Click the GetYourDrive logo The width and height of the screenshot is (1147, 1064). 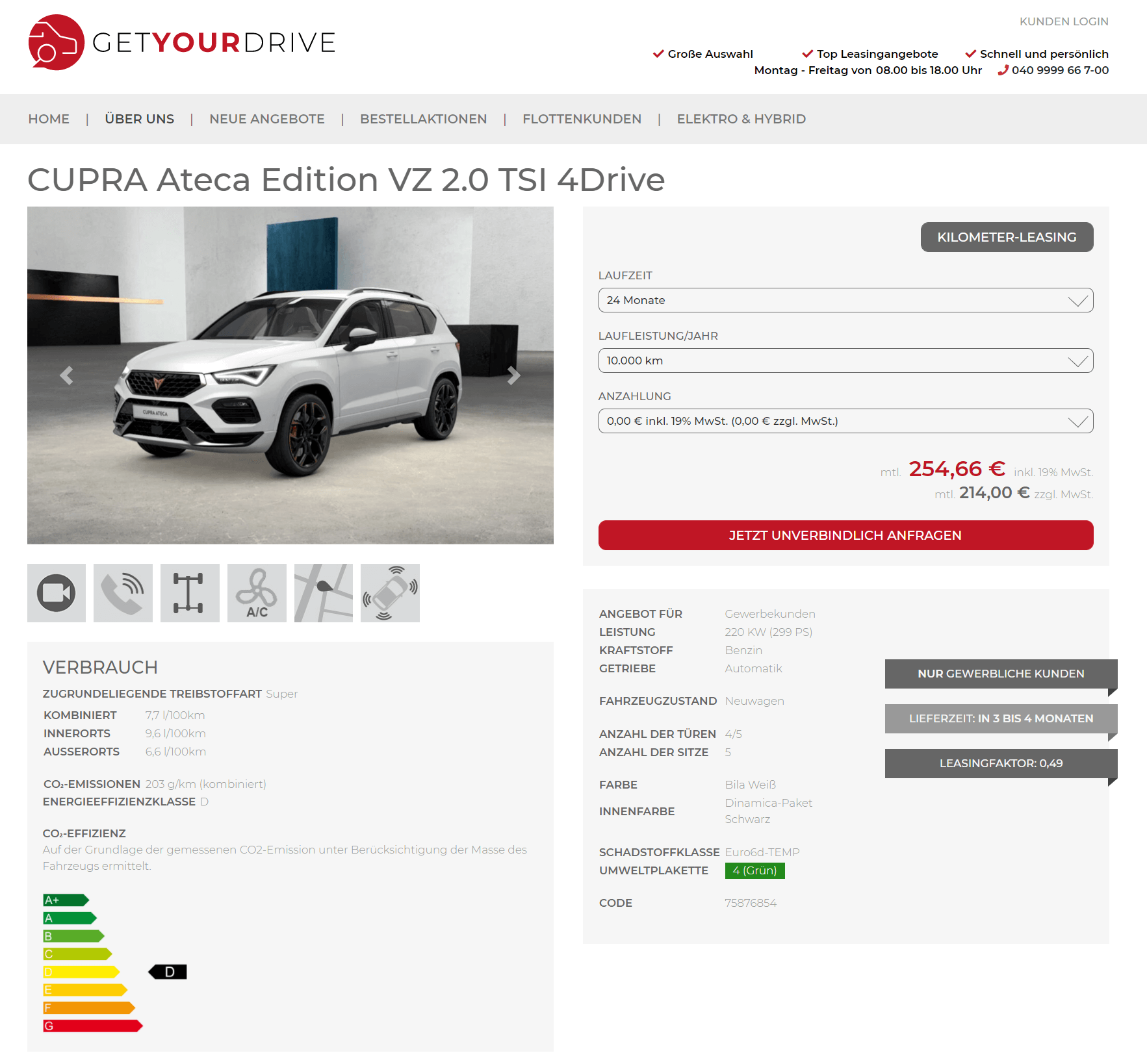(182, 42)
